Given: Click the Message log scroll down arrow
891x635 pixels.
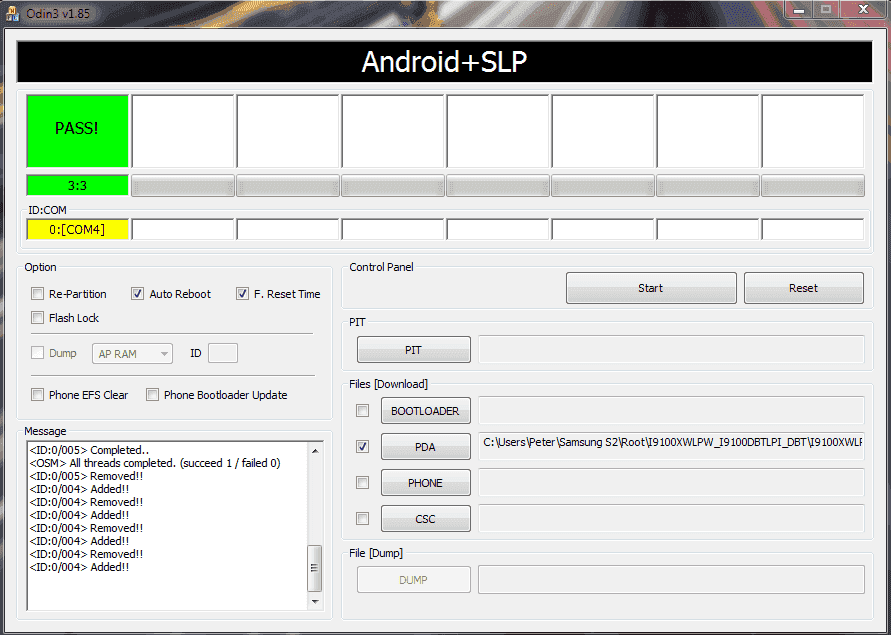Looking at the screenshot, I should (315, 601).
